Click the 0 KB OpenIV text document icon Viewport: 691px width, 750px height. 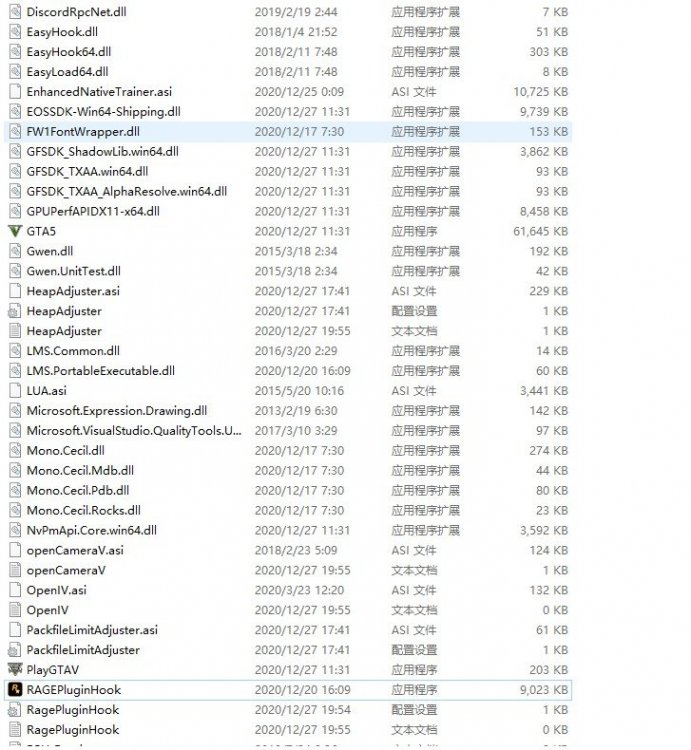pyautogui.click(x=14, y=610)
